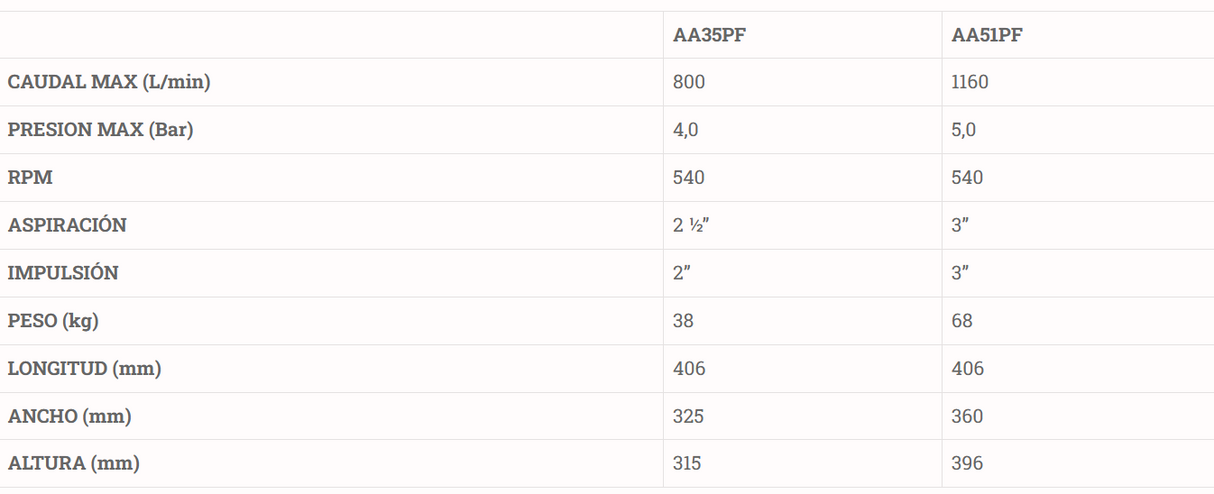The height and width of the screenshot is (494, 1214).
Task: Select the CAUDAL MAX (L/min) row label
Action: tap(109, 82)
